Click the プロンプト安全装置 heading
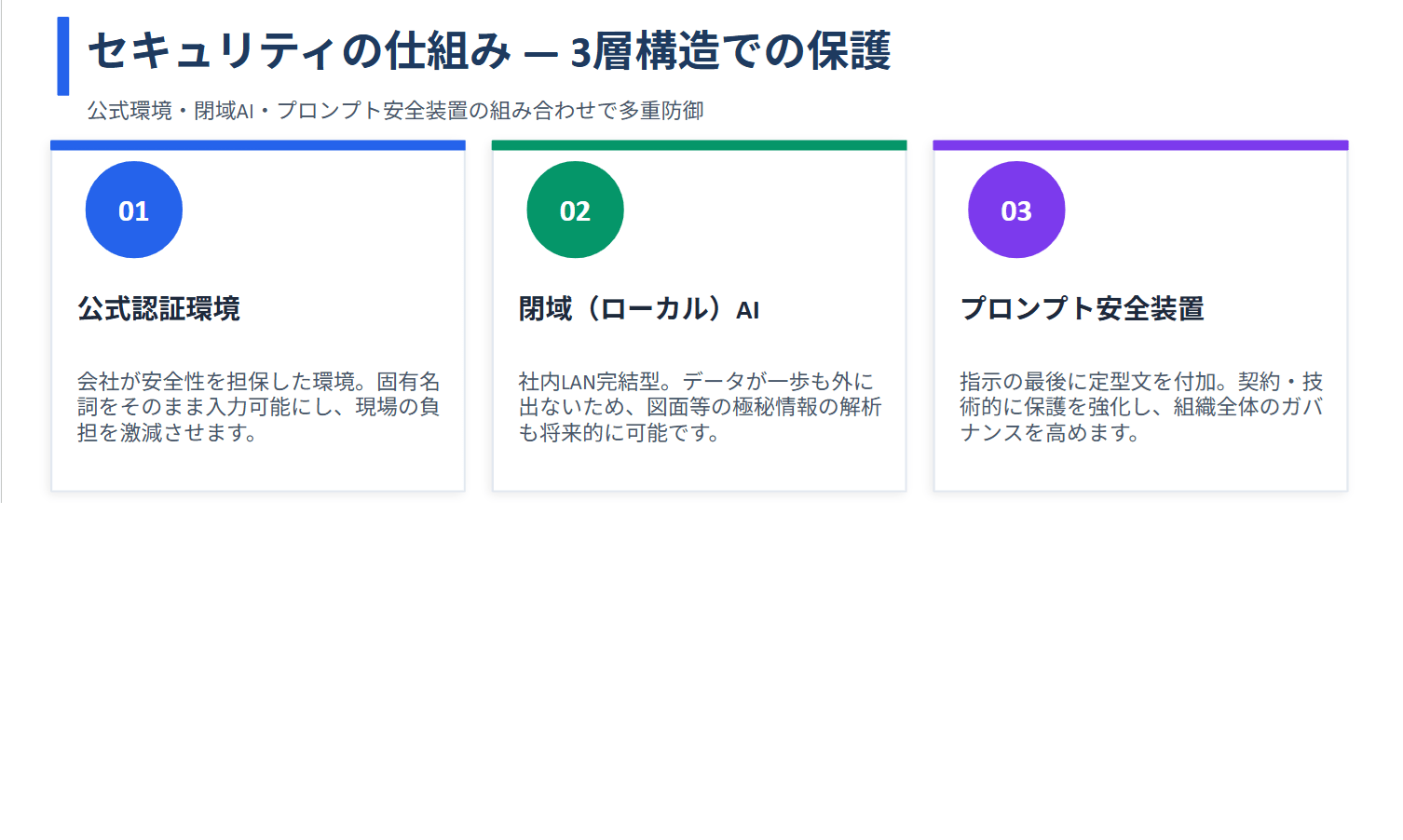Viewport: 1403px width, 840px height. (x=1082, y=308)
